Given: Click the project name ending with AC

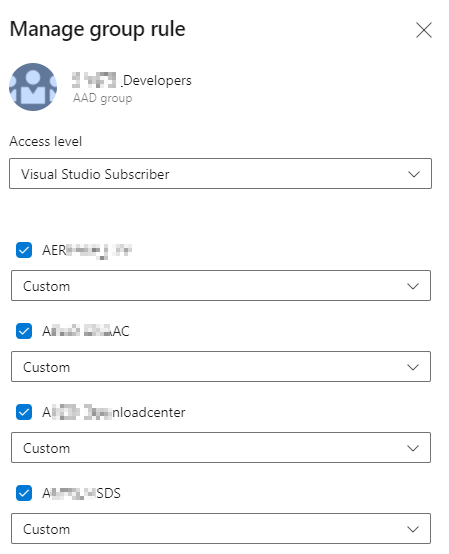Looking at the screenshot, I should (x=86, y=331).
